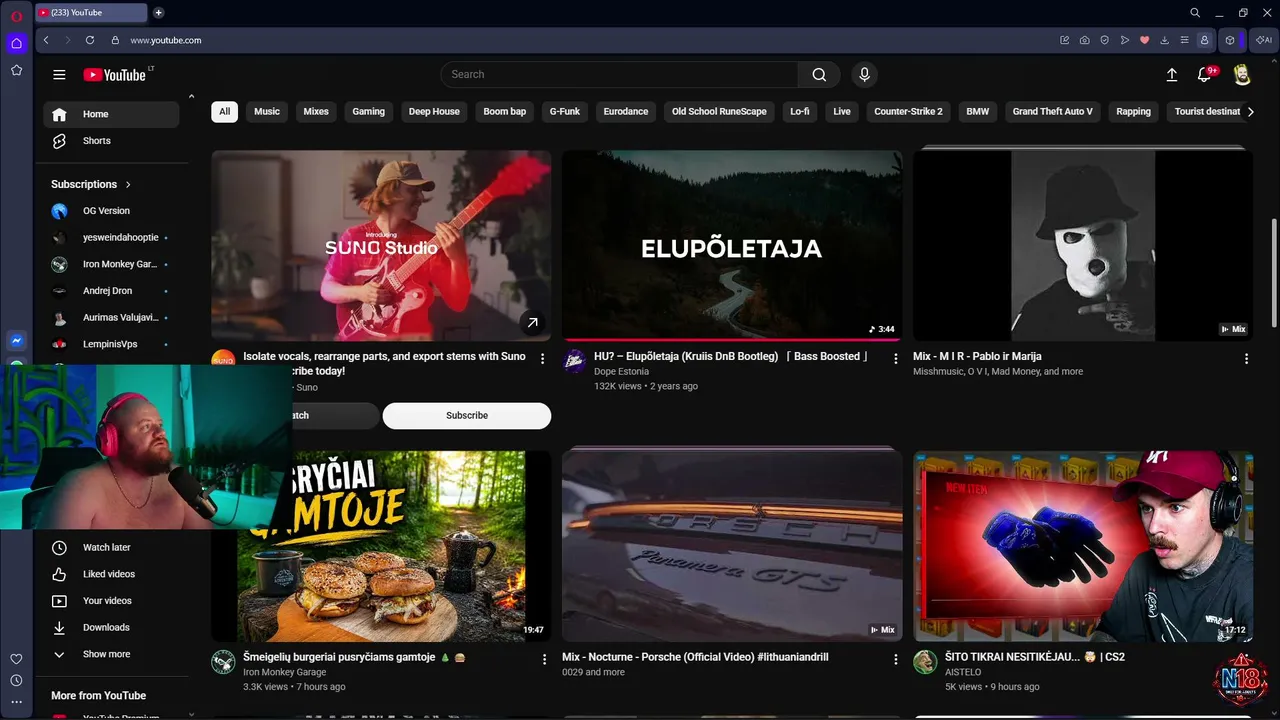Open the ELUPÕLETAJA video thumbnail
The width and height of the screenshot is (1280, 720).
tap(732, 246)
